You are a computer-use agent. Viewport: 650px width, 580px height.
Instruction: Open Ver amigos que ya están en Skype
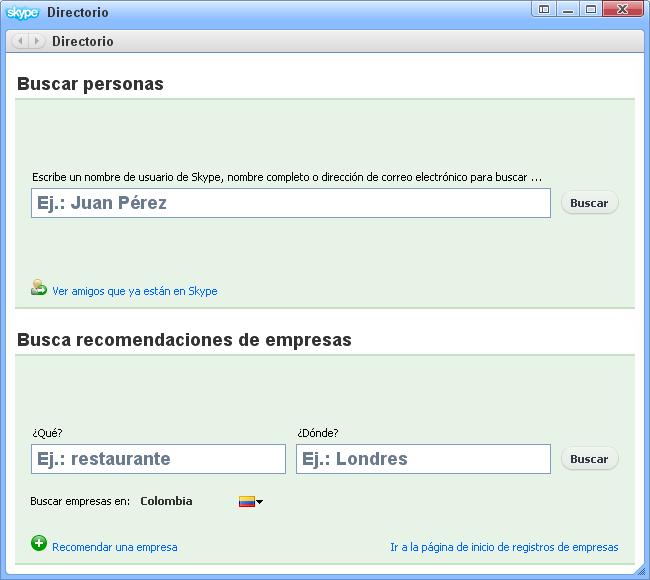pyautogui.click(x=134, y=291)
